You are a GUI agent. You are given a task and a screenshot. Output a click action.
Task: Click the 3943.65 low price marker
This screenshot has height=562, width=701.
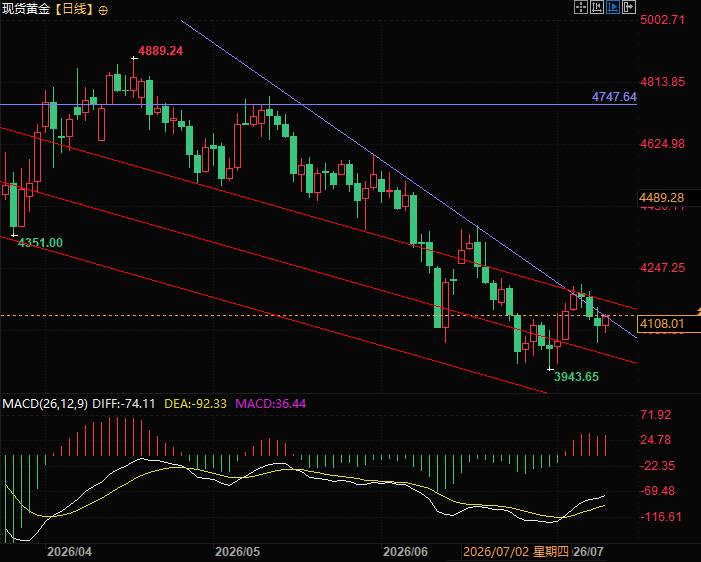click(576, 377)
